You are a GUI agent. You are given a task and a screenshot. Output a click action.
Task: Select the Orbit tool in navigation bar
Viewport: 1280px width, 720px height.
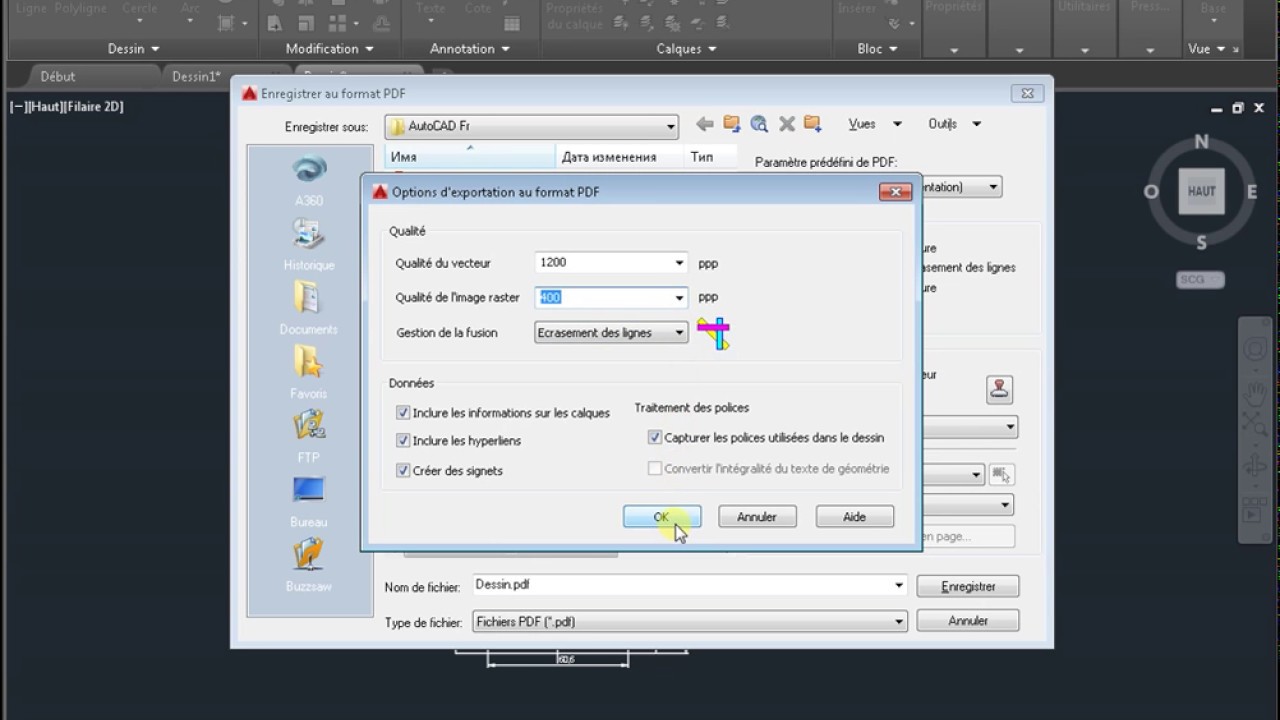1255,466
